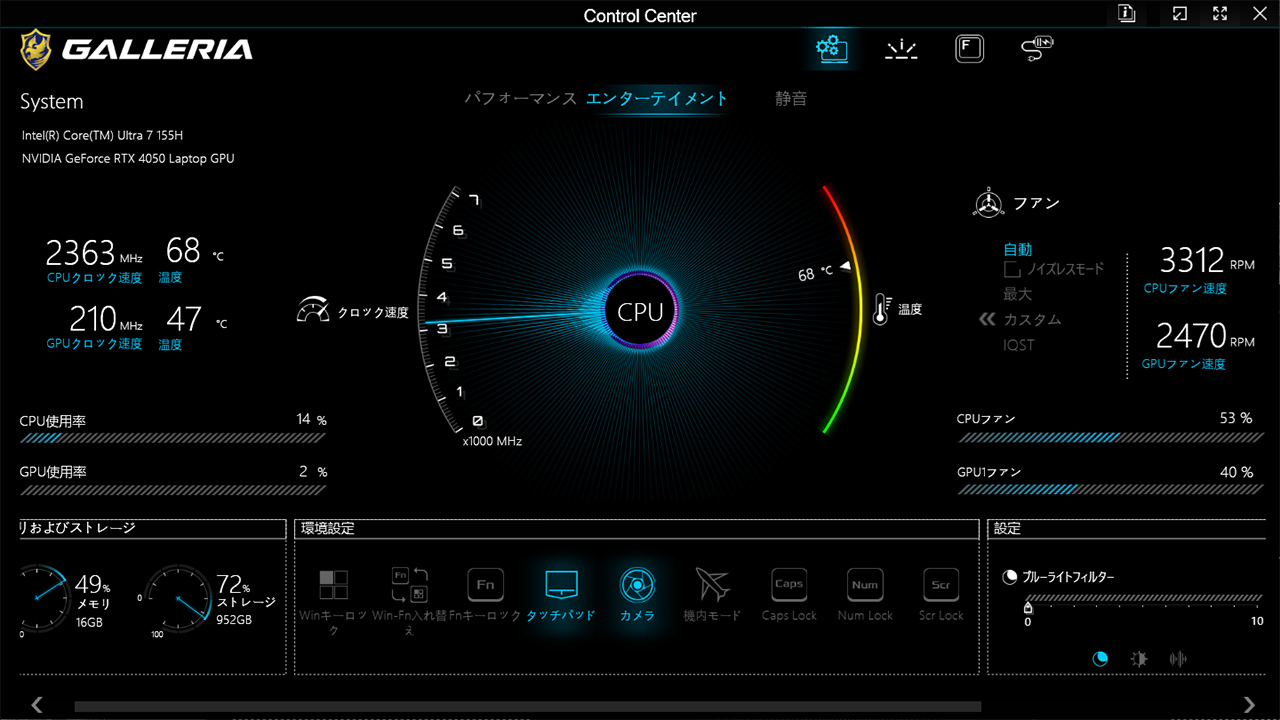Select the brightness sun icon in 設定
The width and height of the screenshot is (1280, 720).
pyautogui.click(x=1139, y=659)
